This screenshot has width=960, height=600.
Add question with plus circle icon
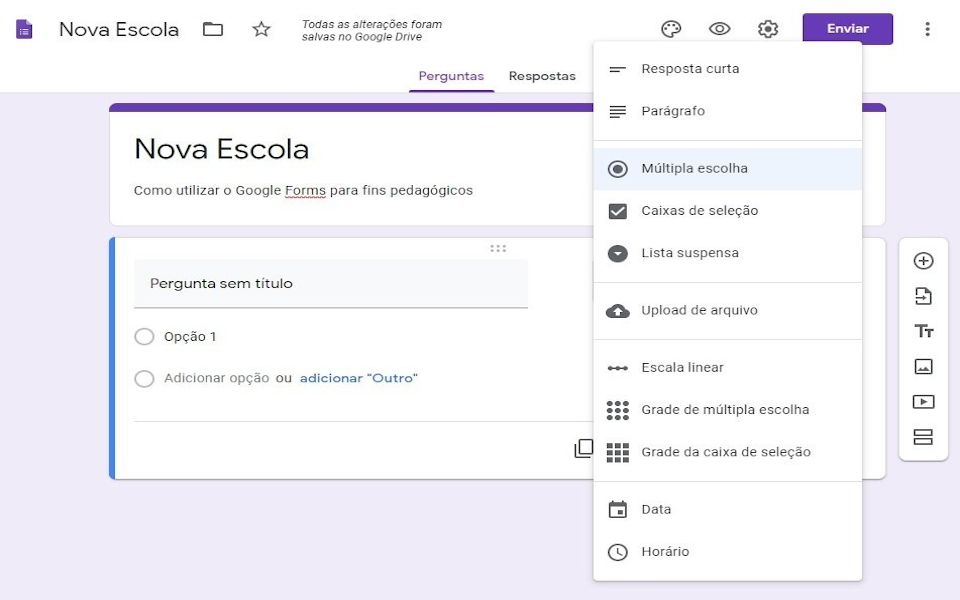point(923,261)
